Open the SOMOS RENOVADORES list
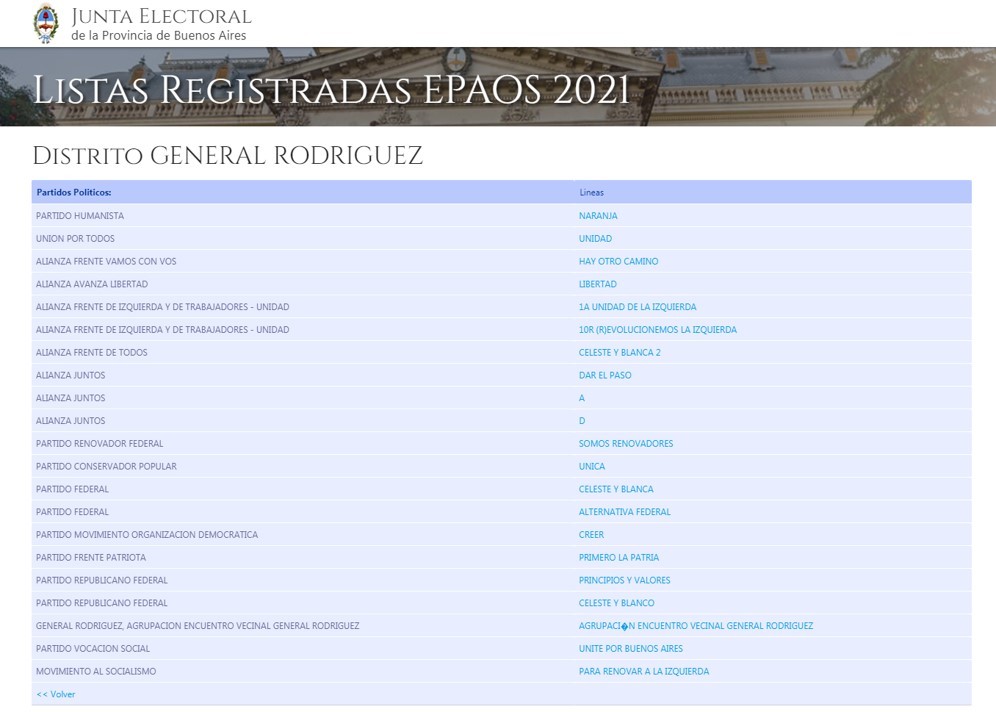Screen dimensions: 996x712 click(x=626, y=444)
